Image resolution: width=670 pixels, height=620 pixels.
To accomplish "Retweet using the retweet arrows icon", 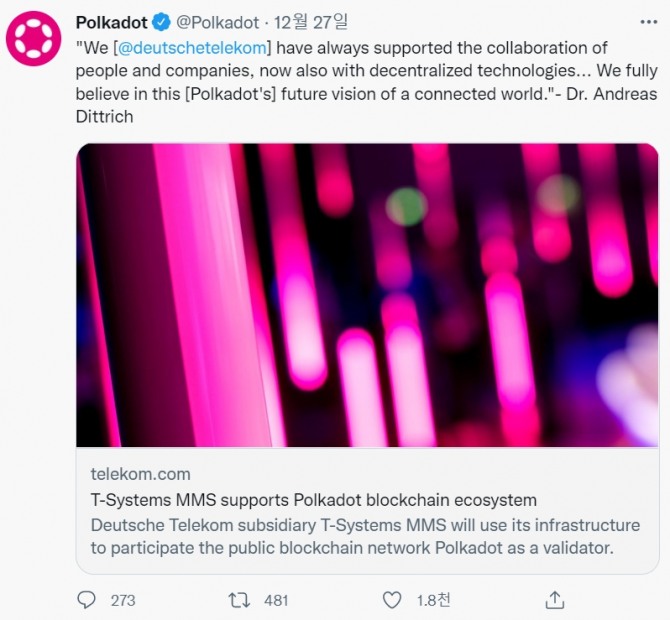I will click(239, 600).
